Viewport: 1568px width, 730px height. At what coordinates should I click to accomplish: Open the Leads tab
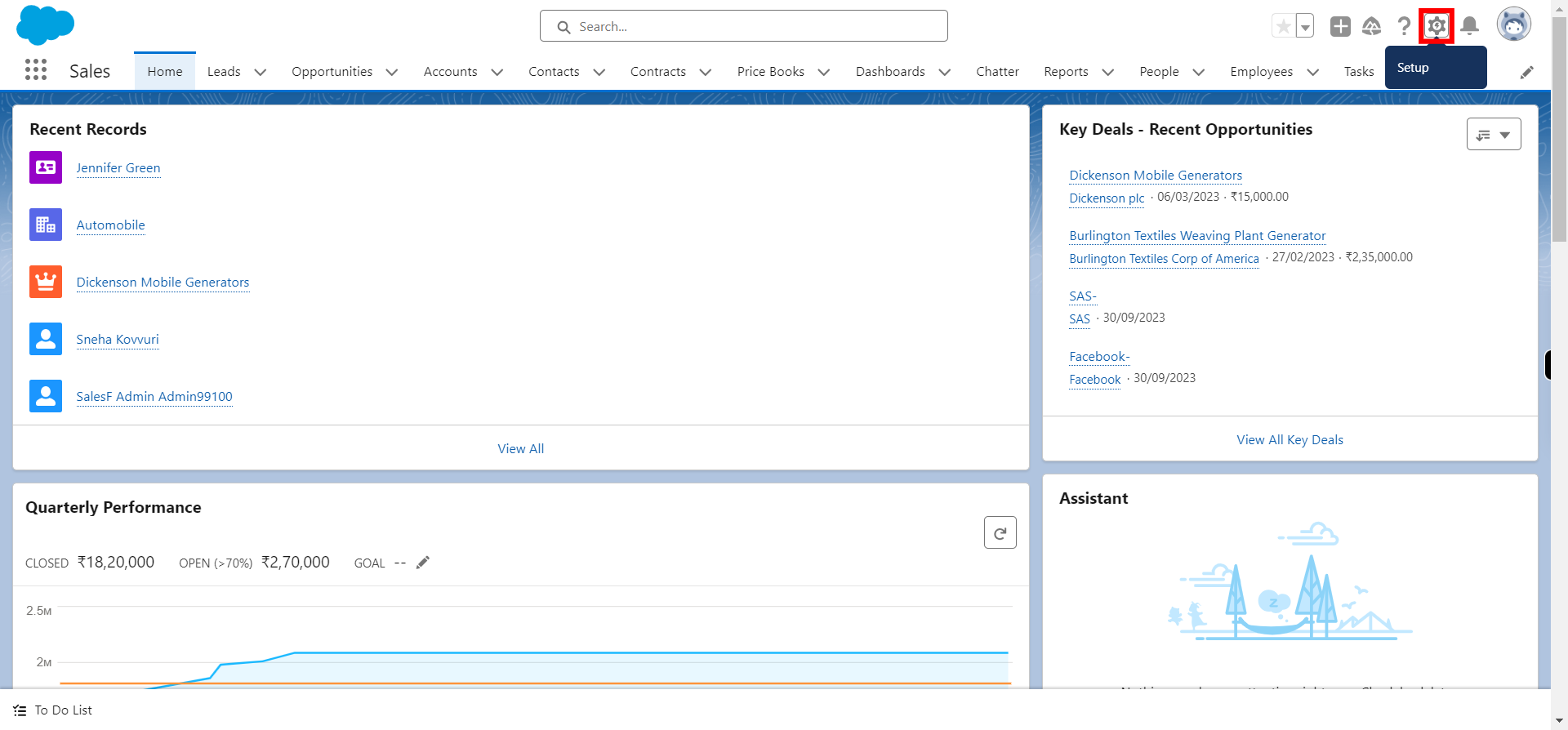click(x=224, y=72)
